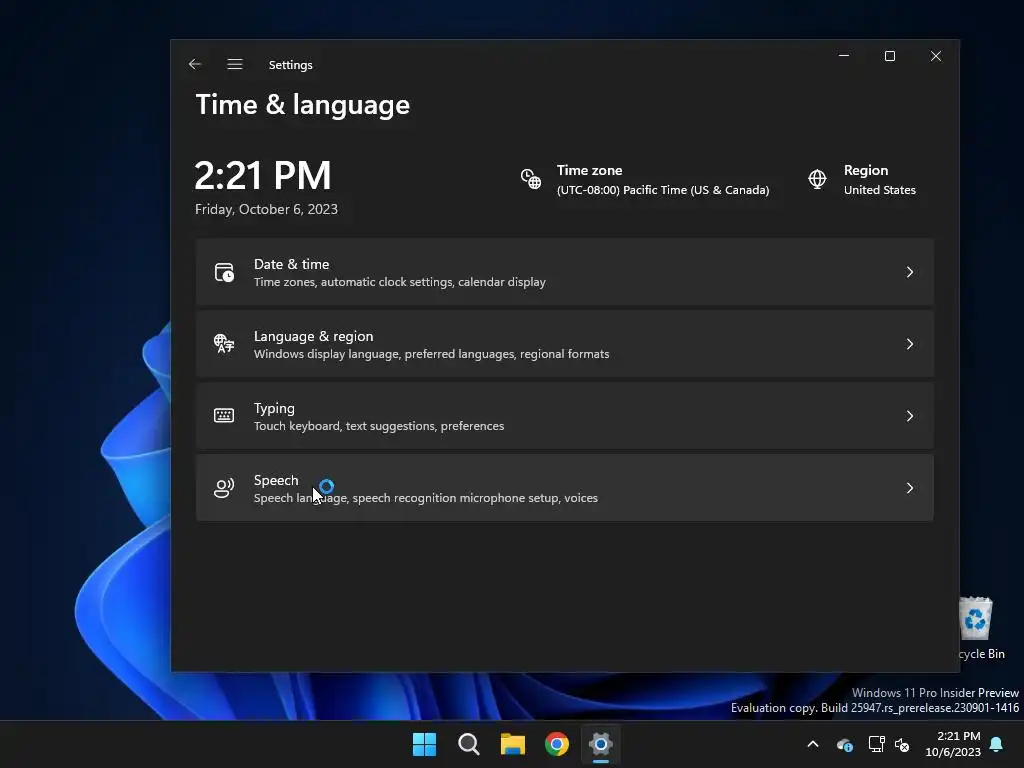Expand the Language & region chevron

910,344
